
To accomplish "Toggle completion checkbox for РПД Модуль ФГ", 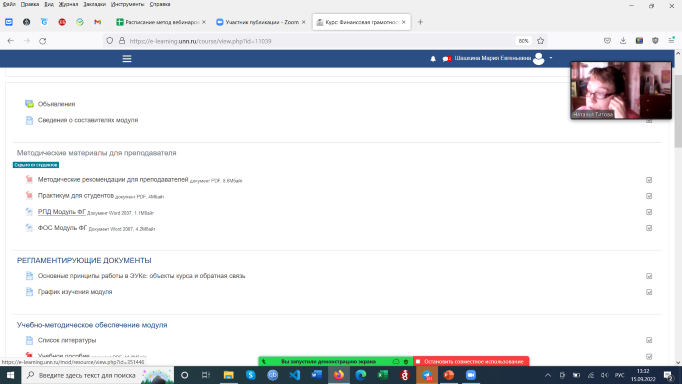I will tap(649, 212).
